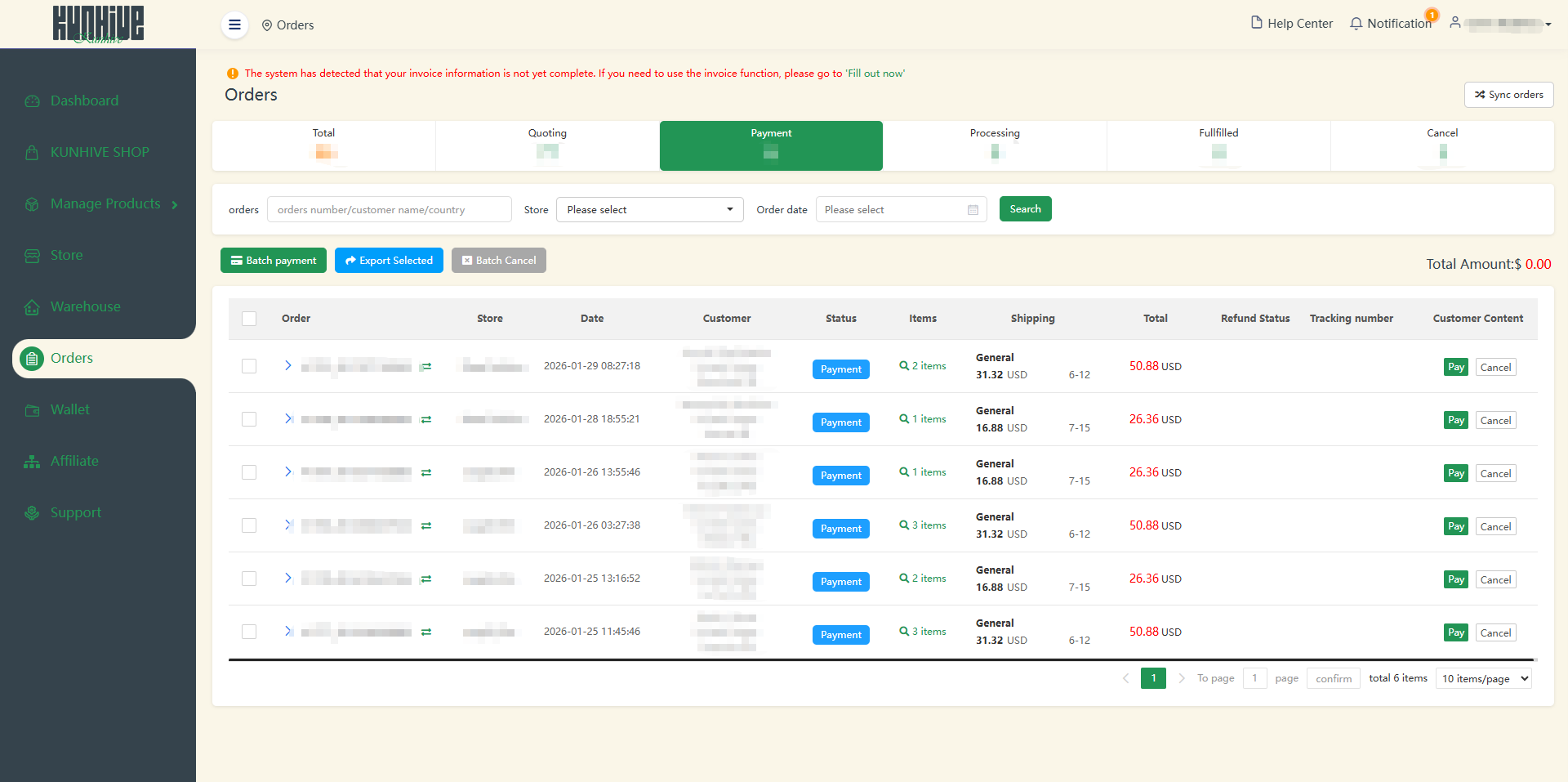Click the hamburger menu toggle icon
Screen dimensions: 1568x782
click(234, 25)
